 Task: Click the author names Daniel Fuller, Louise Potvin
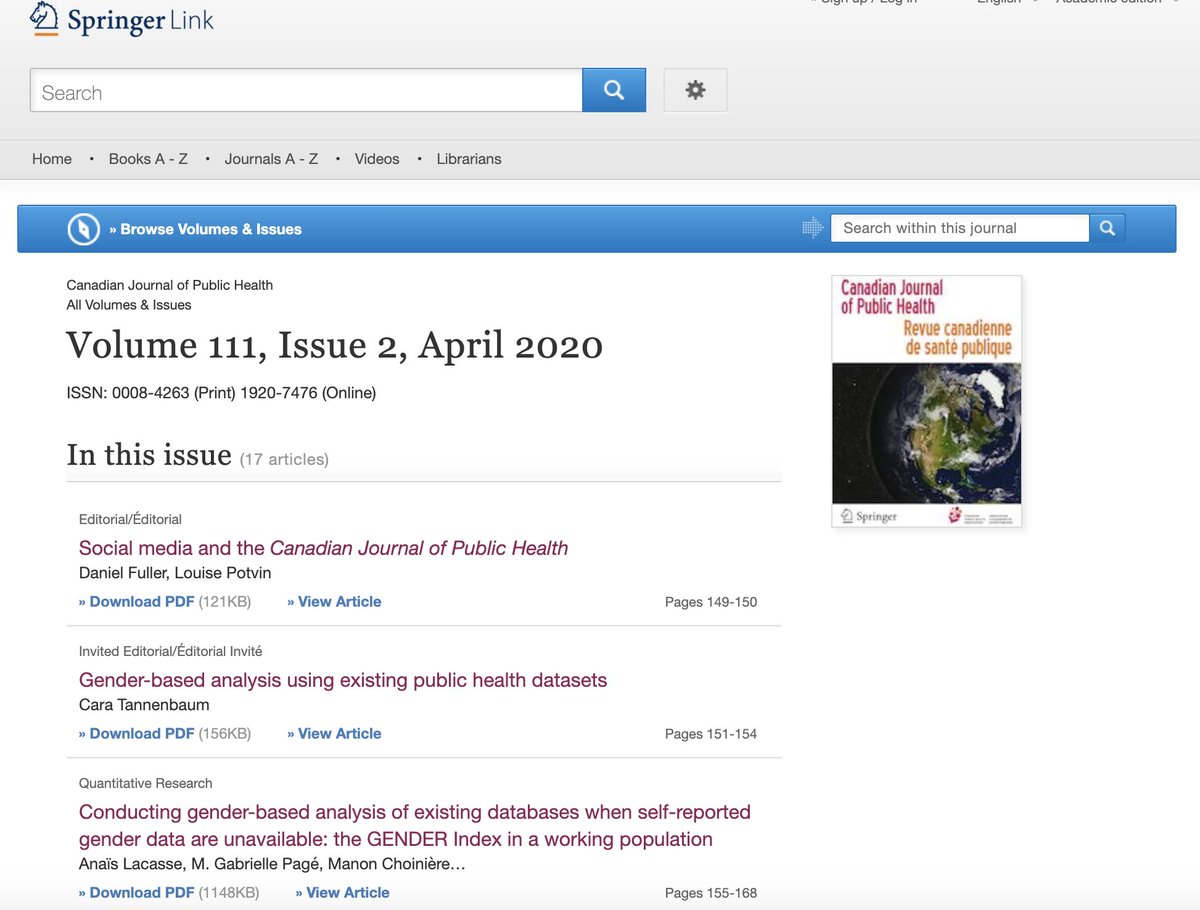pyautogui.click(x=175, y=573)
